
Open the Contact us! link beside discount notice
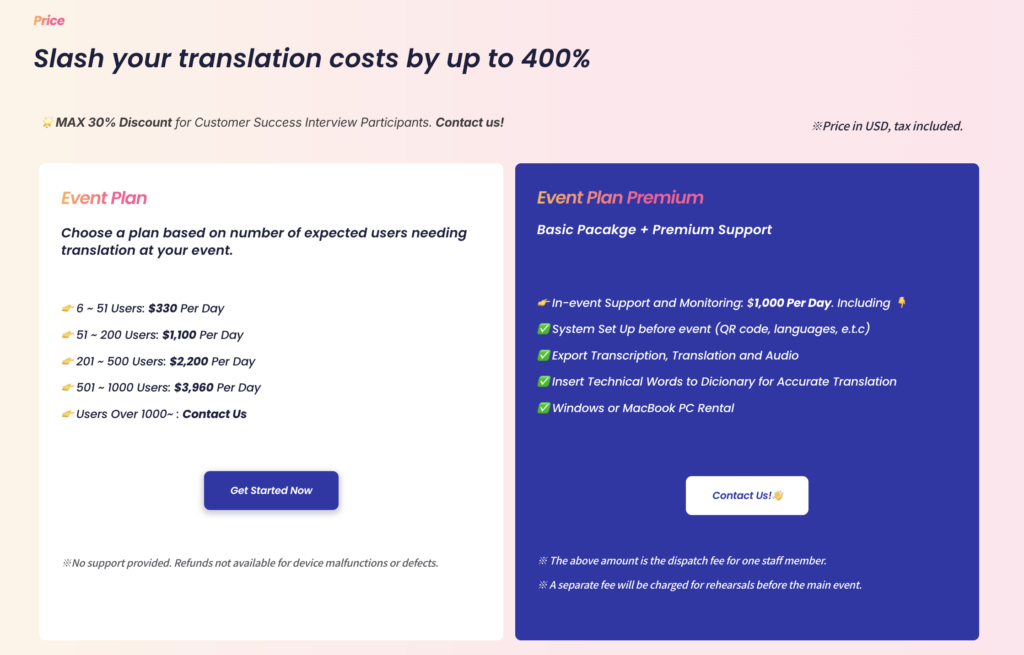point(470,123)
